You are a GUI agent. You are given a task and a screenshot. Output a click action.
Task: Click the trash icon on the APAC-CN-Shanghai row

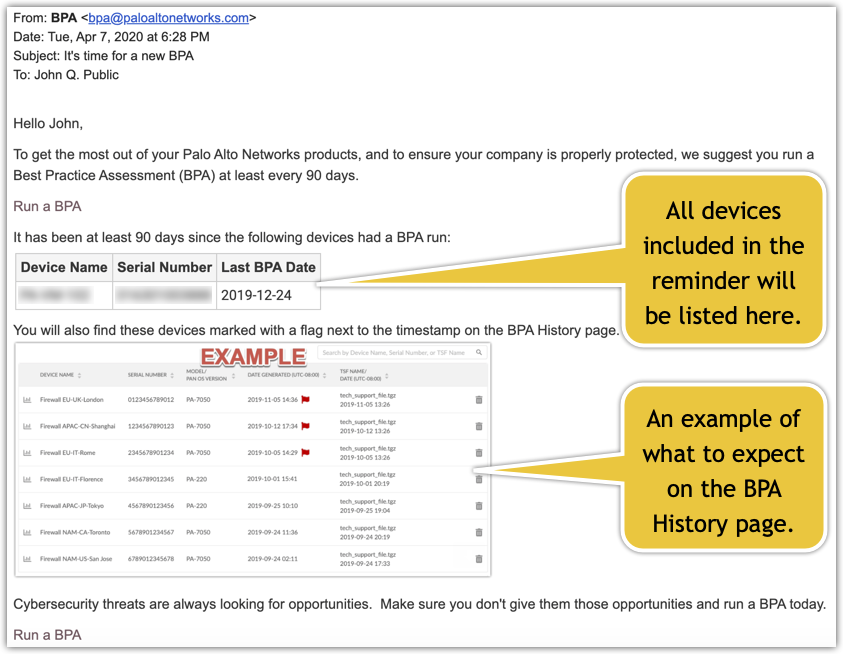click(479, 426)
